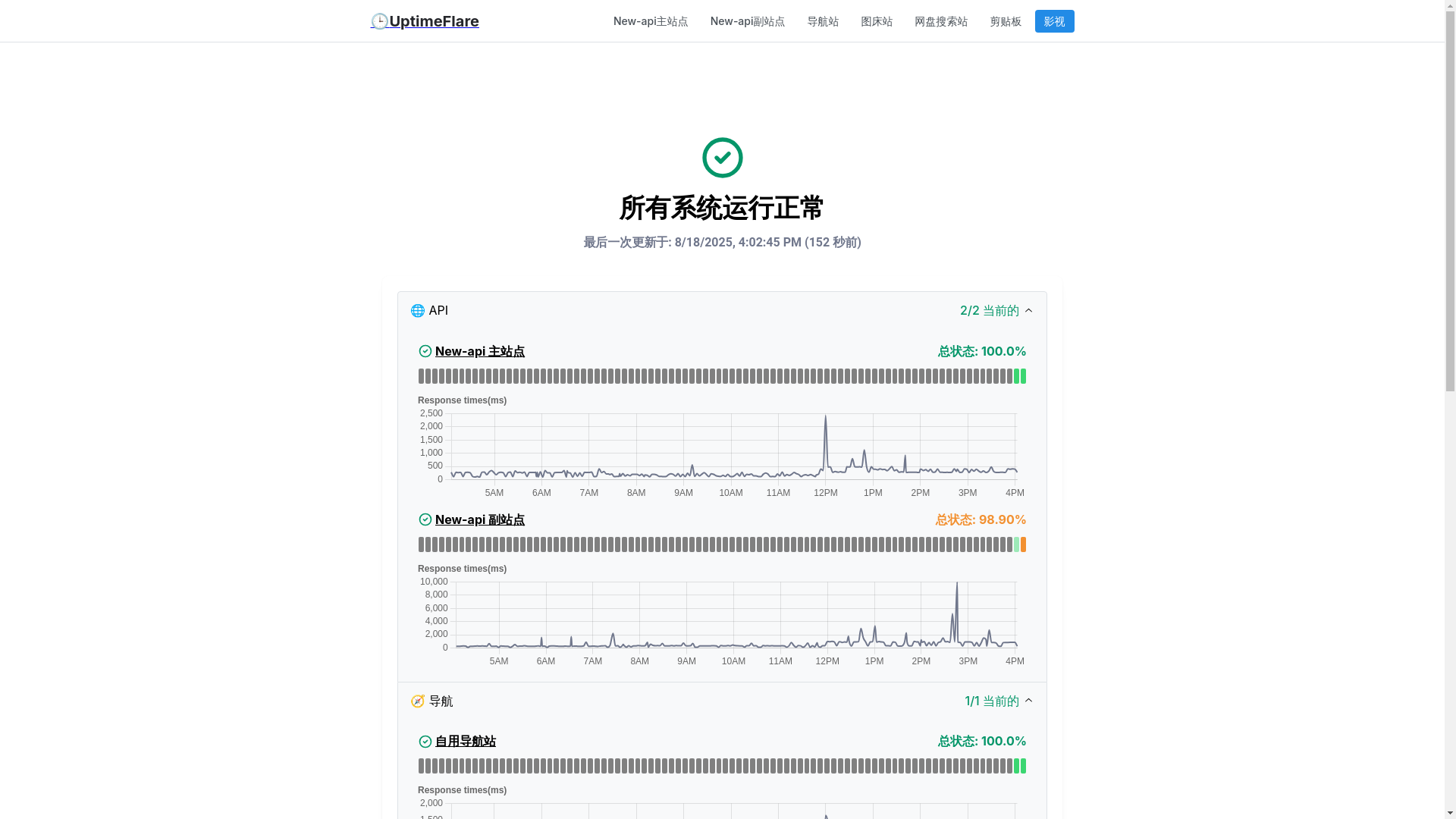Open the New-api主站点 nav link
This screenshot has width=1456, height=819.
coord(651,21)
